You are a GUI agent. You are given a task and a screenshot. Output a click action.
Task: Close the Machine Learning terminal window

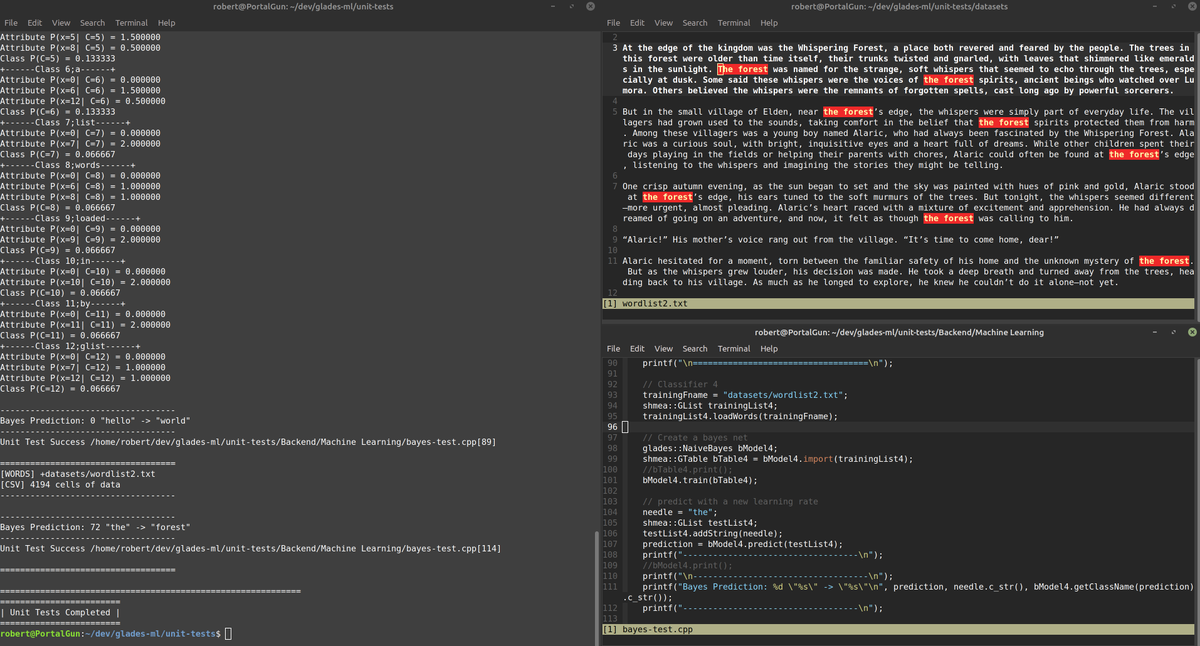click(1191, 332)
